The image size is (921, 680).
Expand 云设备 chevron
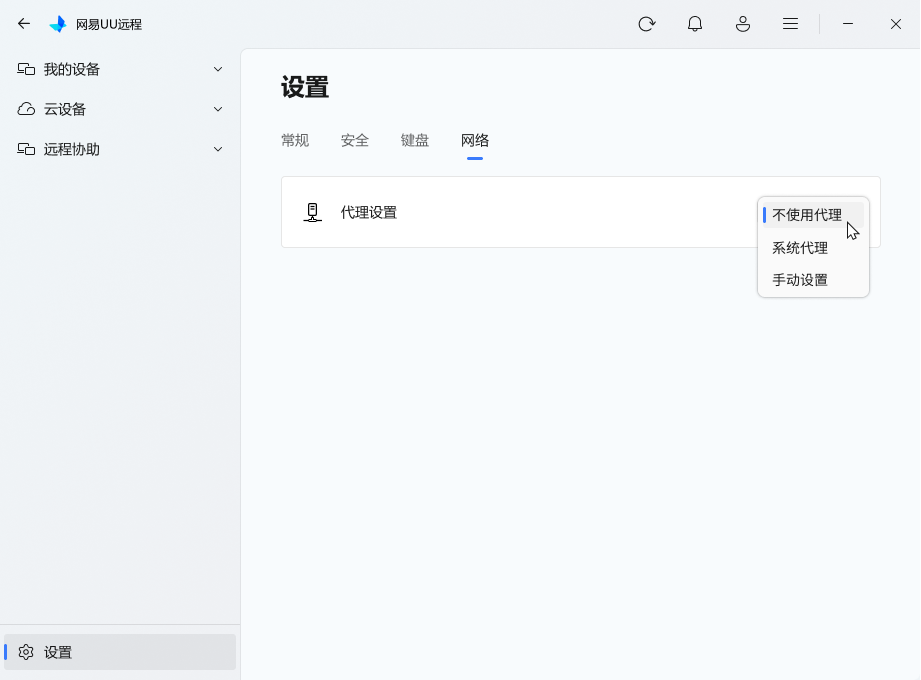coord(218,109)
